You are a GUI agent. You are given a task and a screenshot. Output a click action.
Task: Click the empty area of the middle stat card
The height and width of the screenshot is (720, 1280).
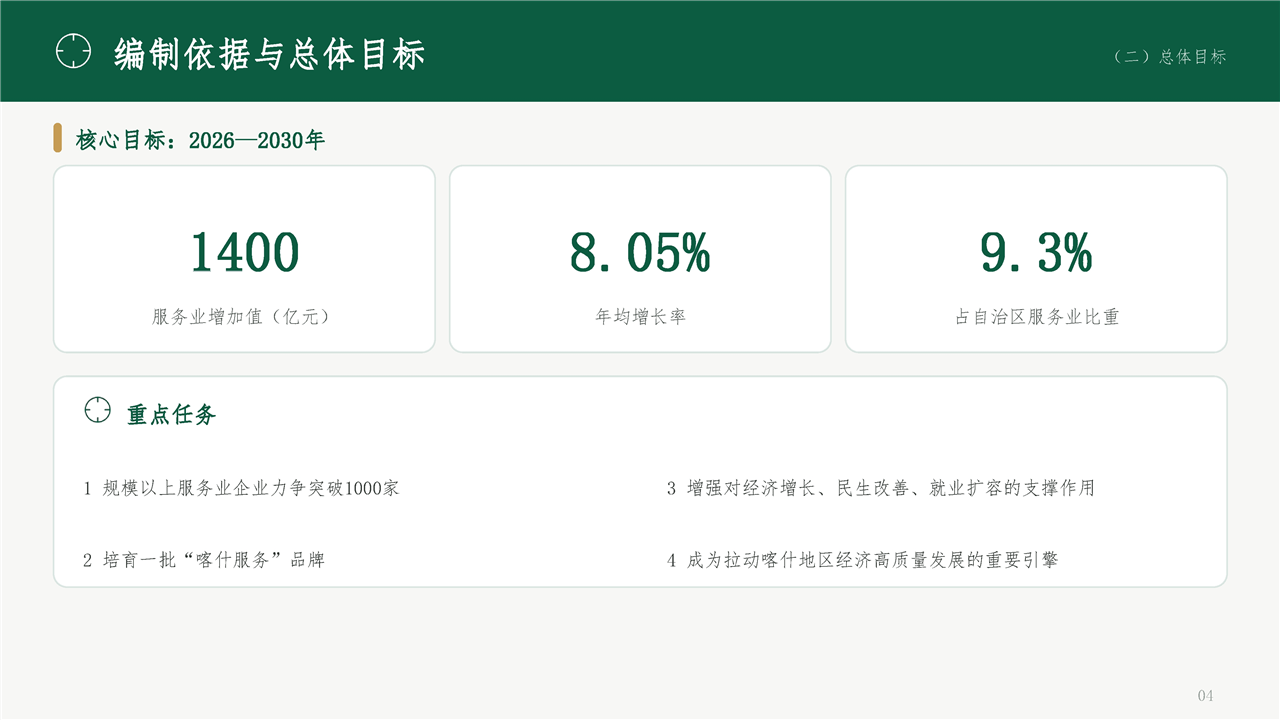click(640, 195)
